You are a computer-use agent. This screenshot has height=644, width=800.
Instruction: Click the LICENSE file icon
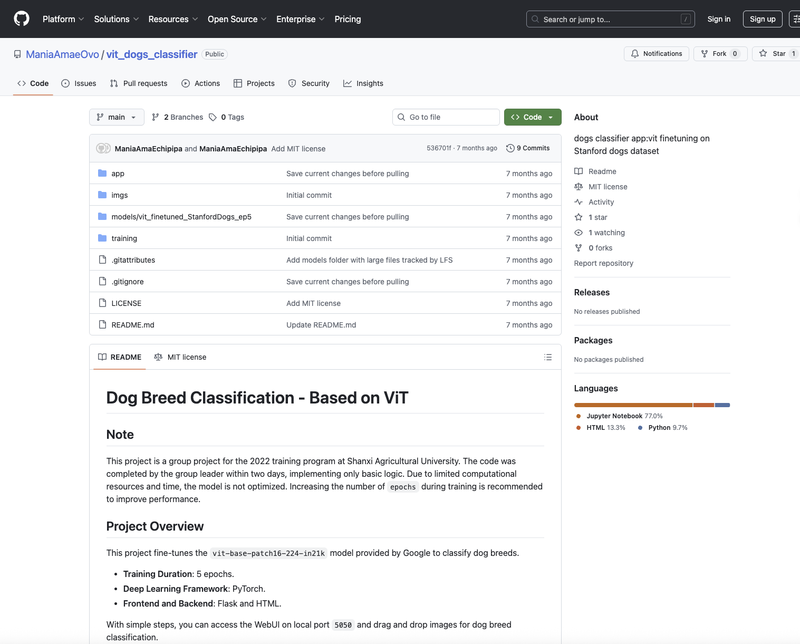click(103, 303)
